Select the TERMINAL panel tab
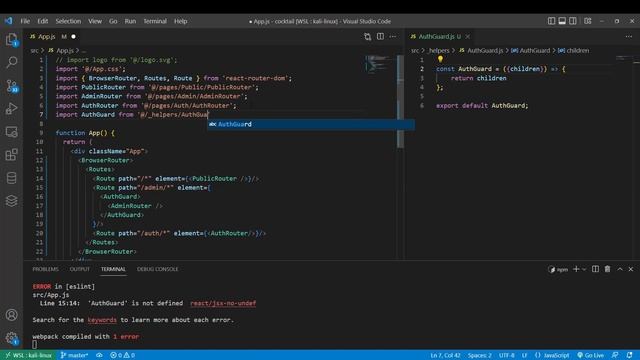640x360 pixels. pos(113,269)
